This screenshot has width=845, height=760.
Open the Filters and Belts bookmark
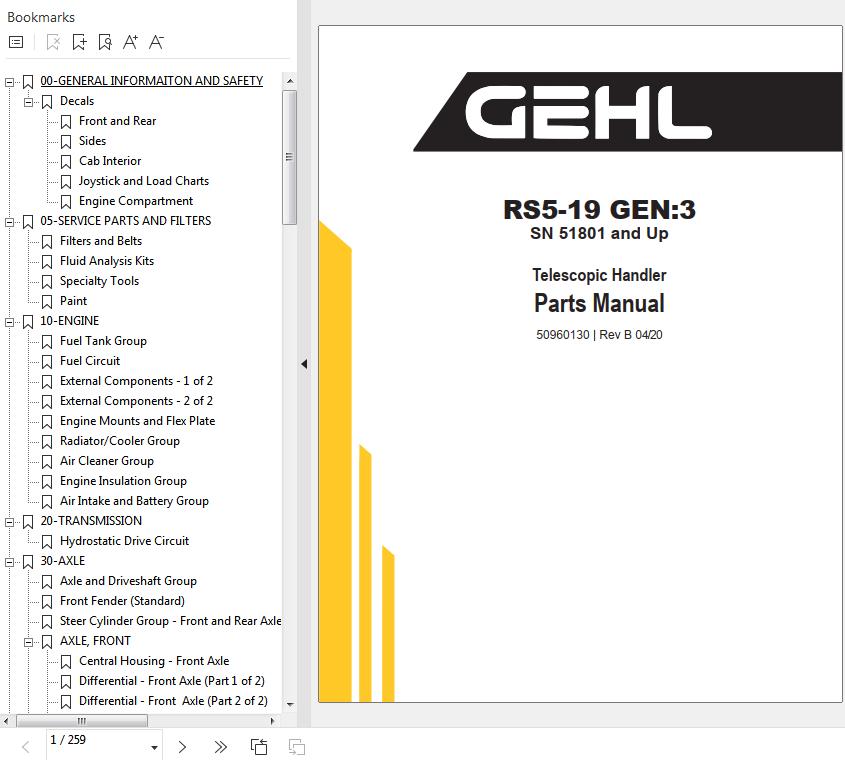click(101, 240)
